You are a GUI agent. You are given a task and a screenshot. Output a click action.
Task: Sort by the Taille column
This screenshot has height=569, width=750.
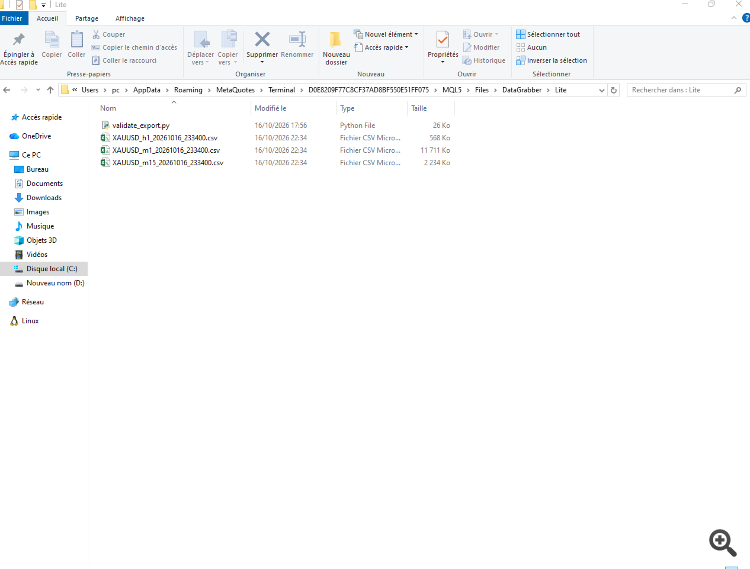pyautogui.click(x=419, y=108)
